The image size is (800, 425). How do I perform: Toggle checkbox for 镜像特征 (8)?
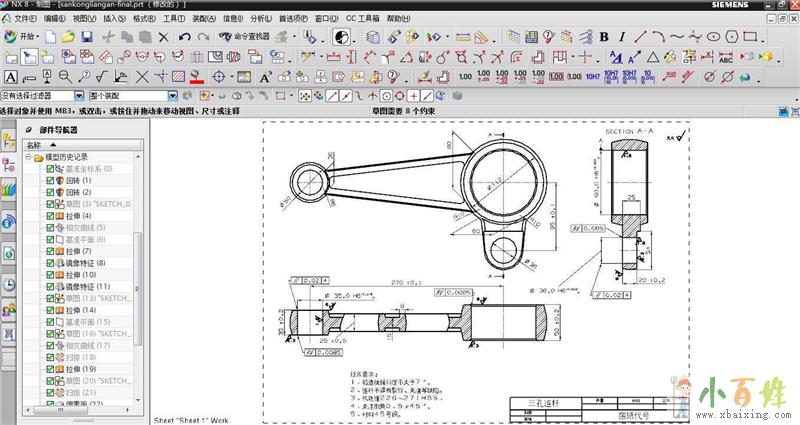51,263
